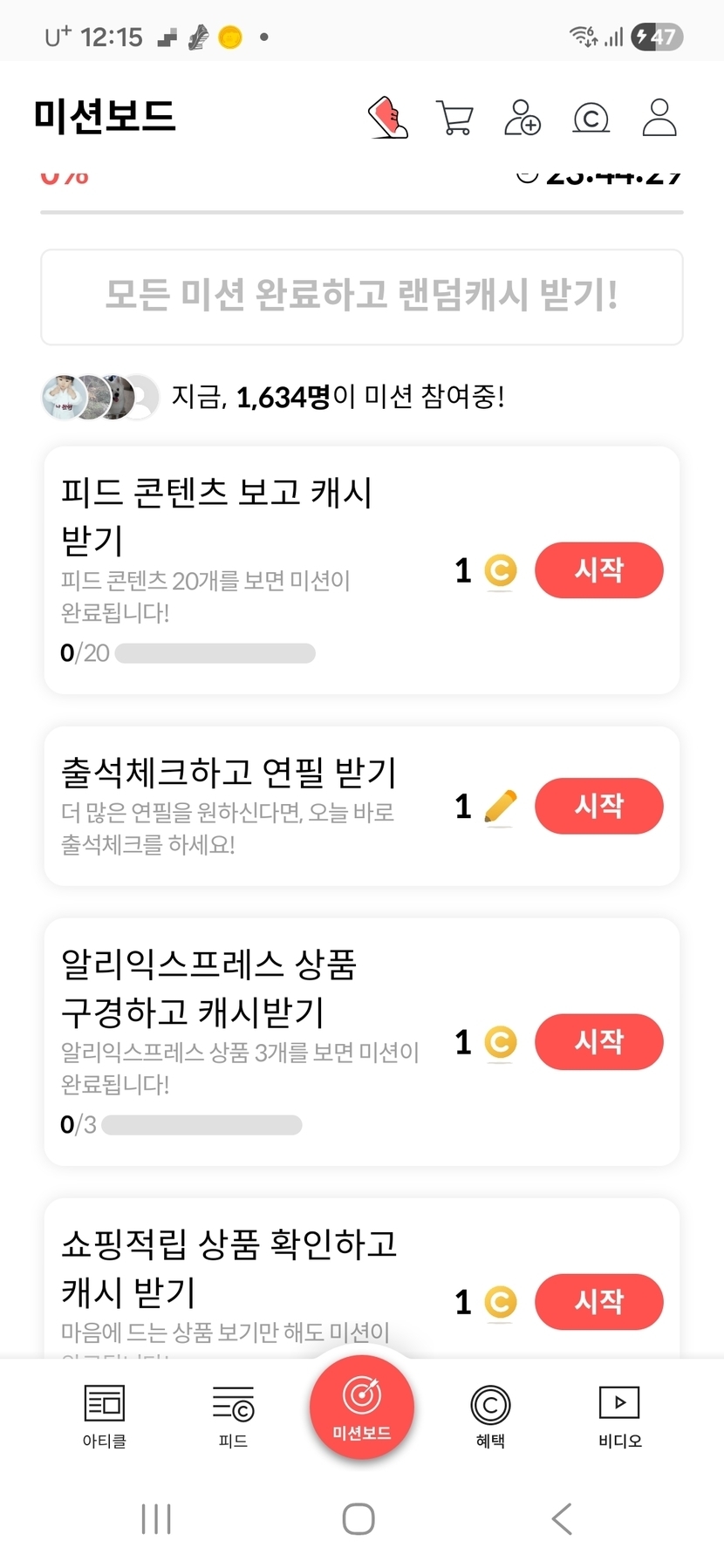This screenshot has width=724, height=1568.
Task: Tap the 0/3 AliExpress progress bar
Action: 201,1125
